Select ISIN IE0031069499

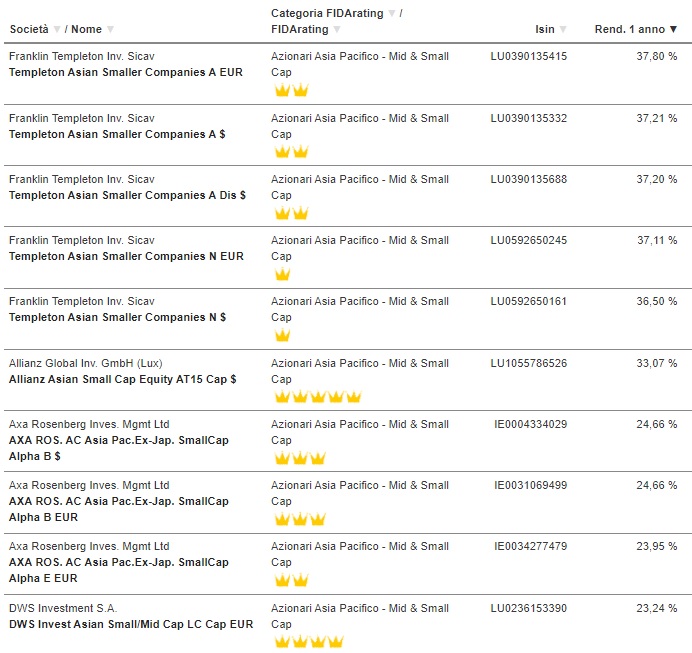(x=530, y=485)
